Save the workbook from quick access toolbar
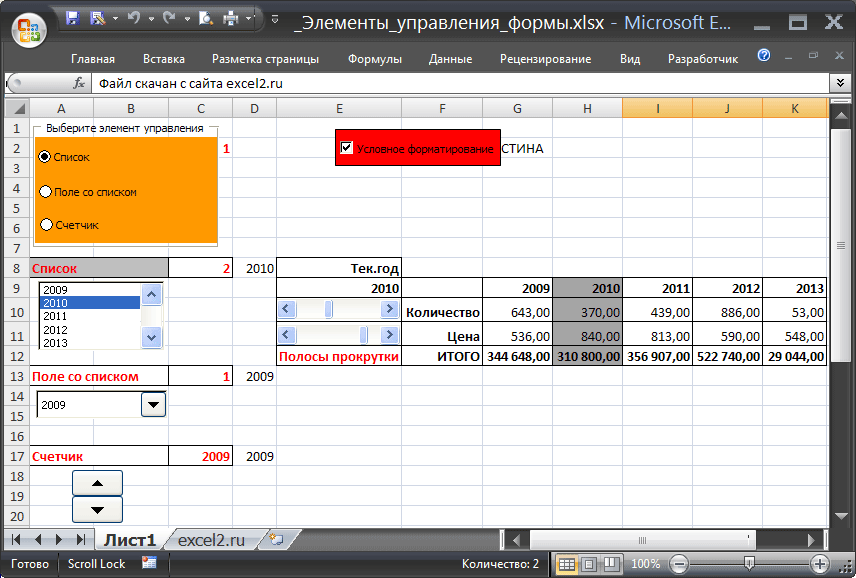 tap(73, 18)
